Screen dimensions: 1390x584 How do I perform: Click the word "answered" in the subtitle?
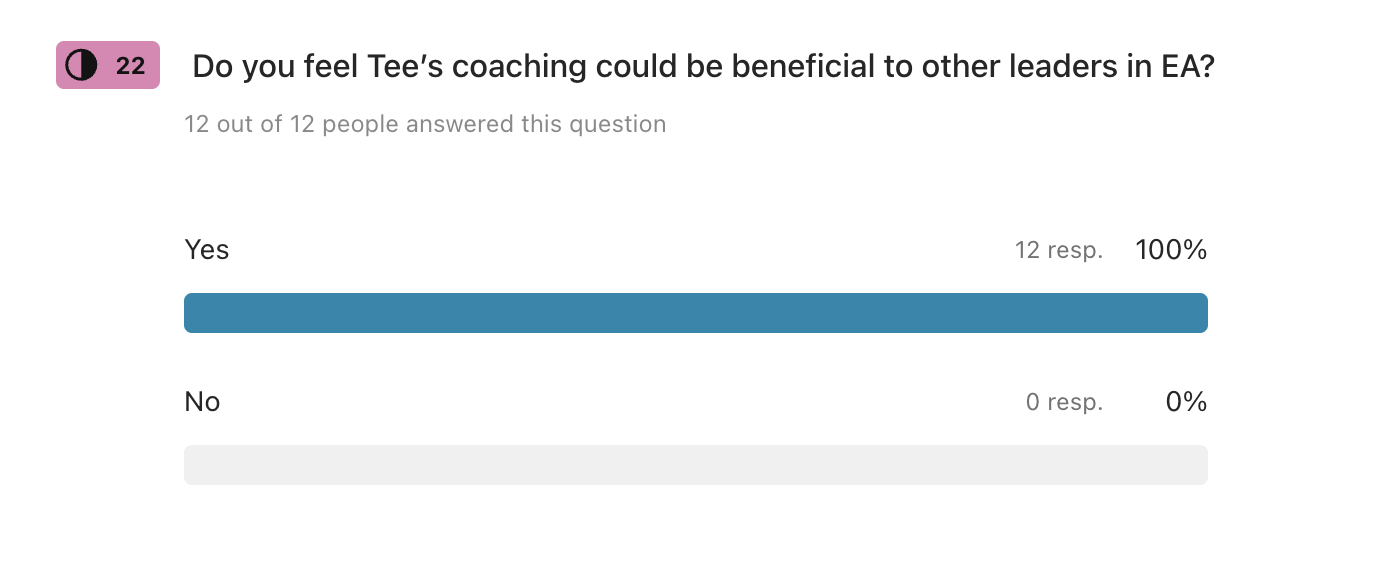pyautogui.click(x=457, y=124)
